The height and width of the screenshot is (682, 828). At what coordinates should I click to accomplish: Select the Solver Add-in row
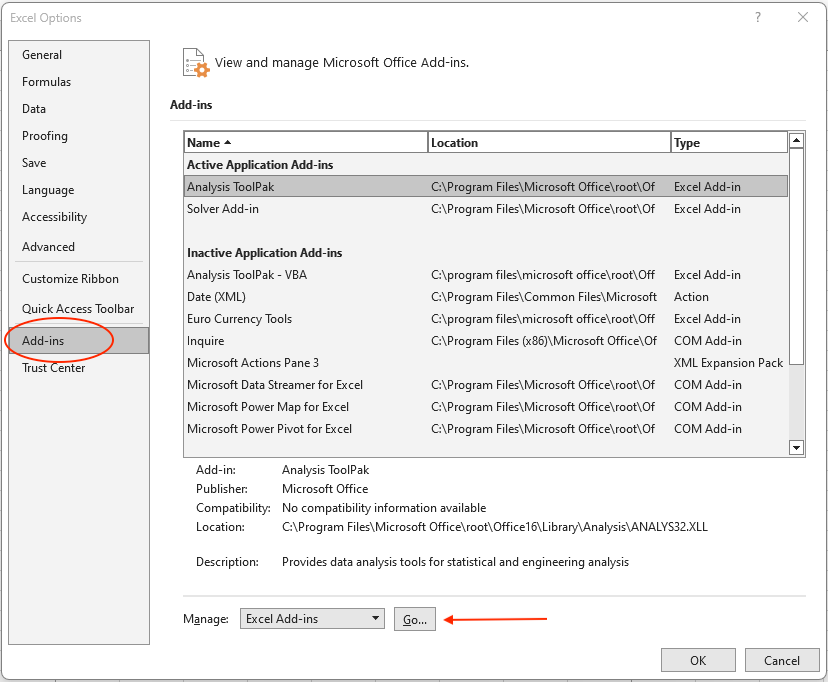pyautogui.click(x=223, y=209)
